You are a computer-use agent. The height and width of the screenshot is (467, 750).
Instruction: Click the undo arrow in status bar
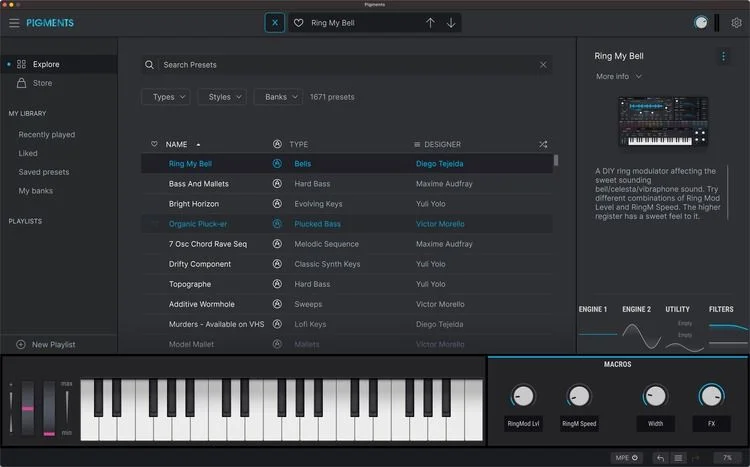(660, 458)
